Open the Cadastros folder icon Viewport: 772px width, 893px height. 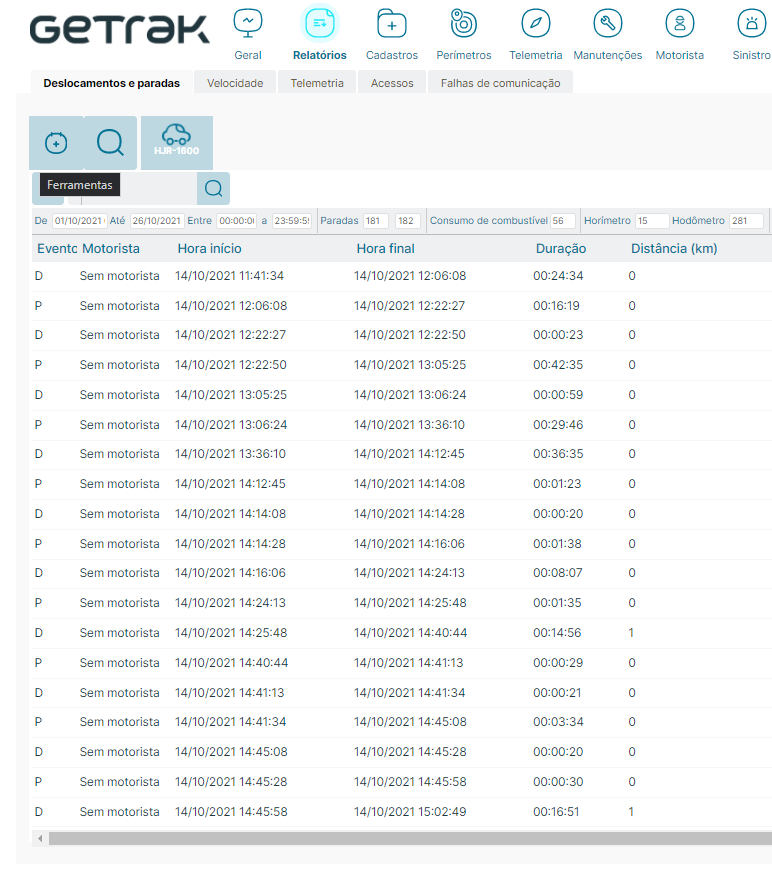click(392, 24)
